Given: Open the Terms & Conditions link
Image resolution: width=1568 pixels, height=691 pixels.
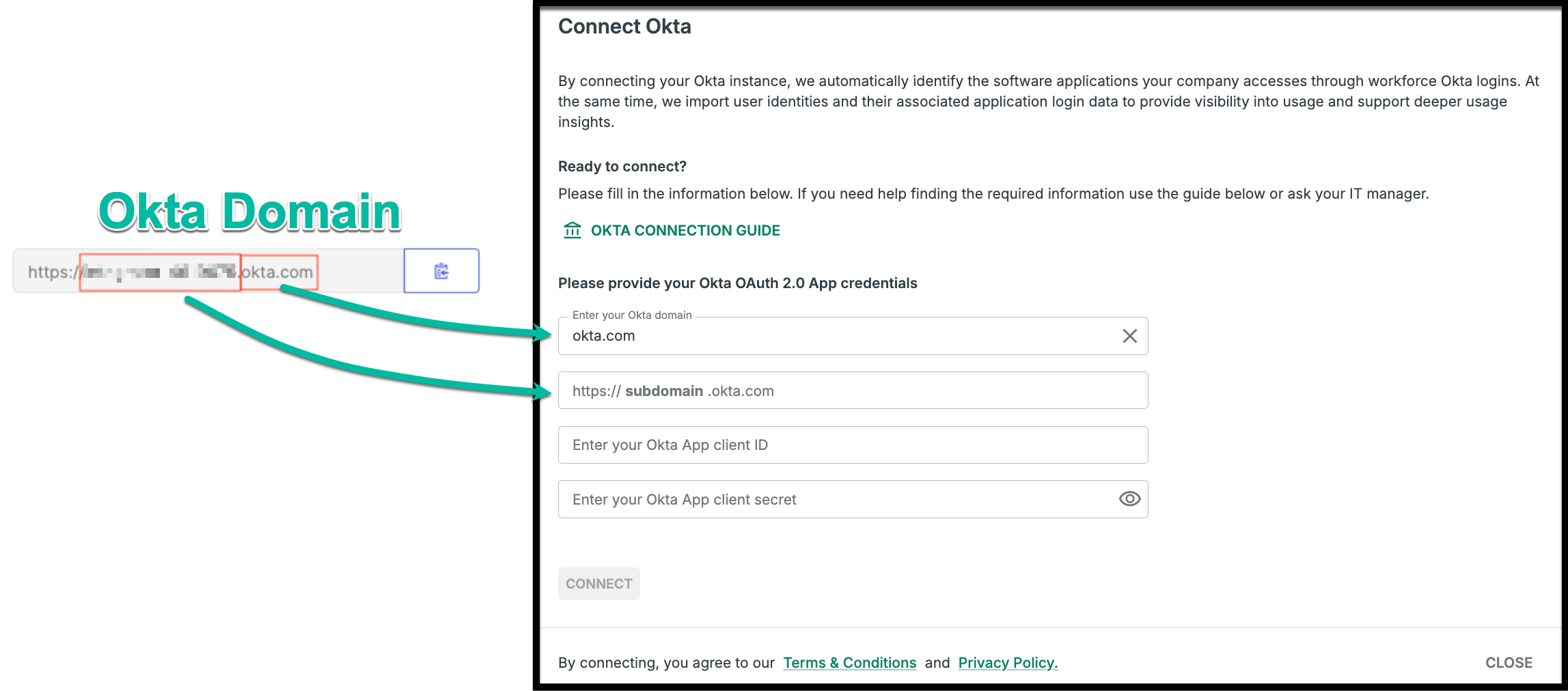Looking at the screenshot, I should coord(849,662).
